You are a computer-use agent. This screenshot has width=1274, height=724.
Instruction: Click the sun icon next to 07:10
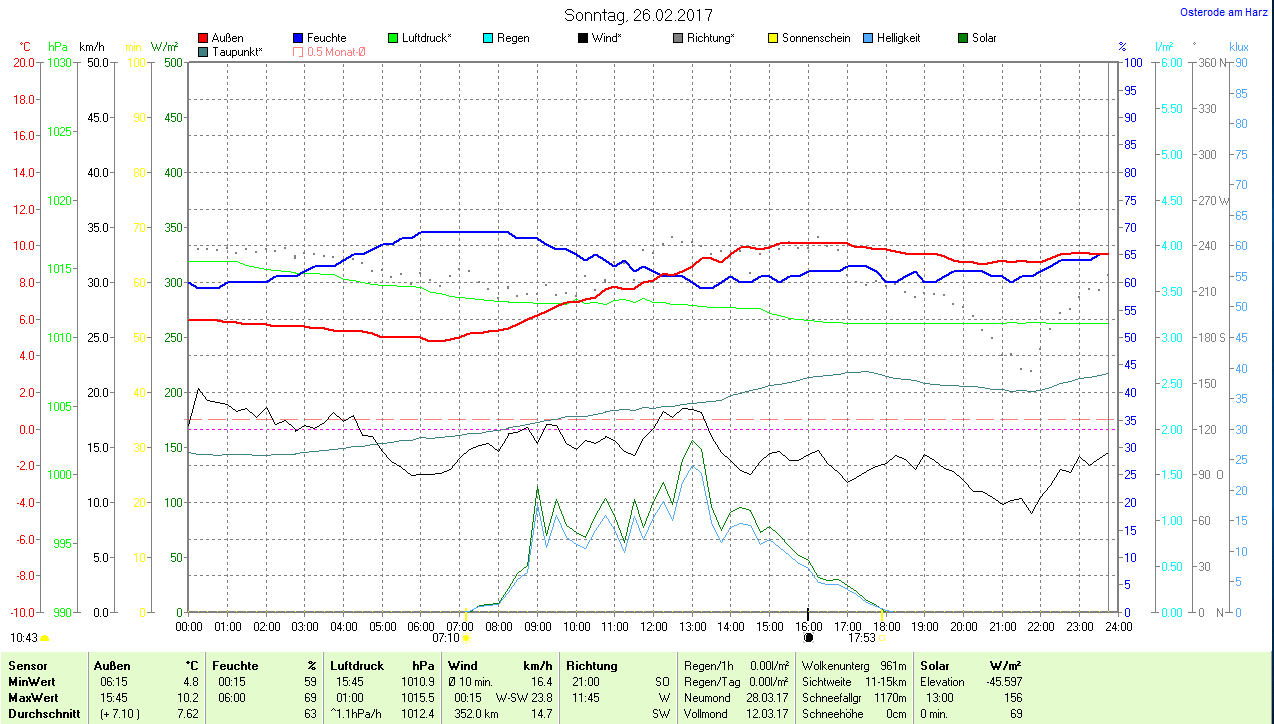tap(465, 637)
